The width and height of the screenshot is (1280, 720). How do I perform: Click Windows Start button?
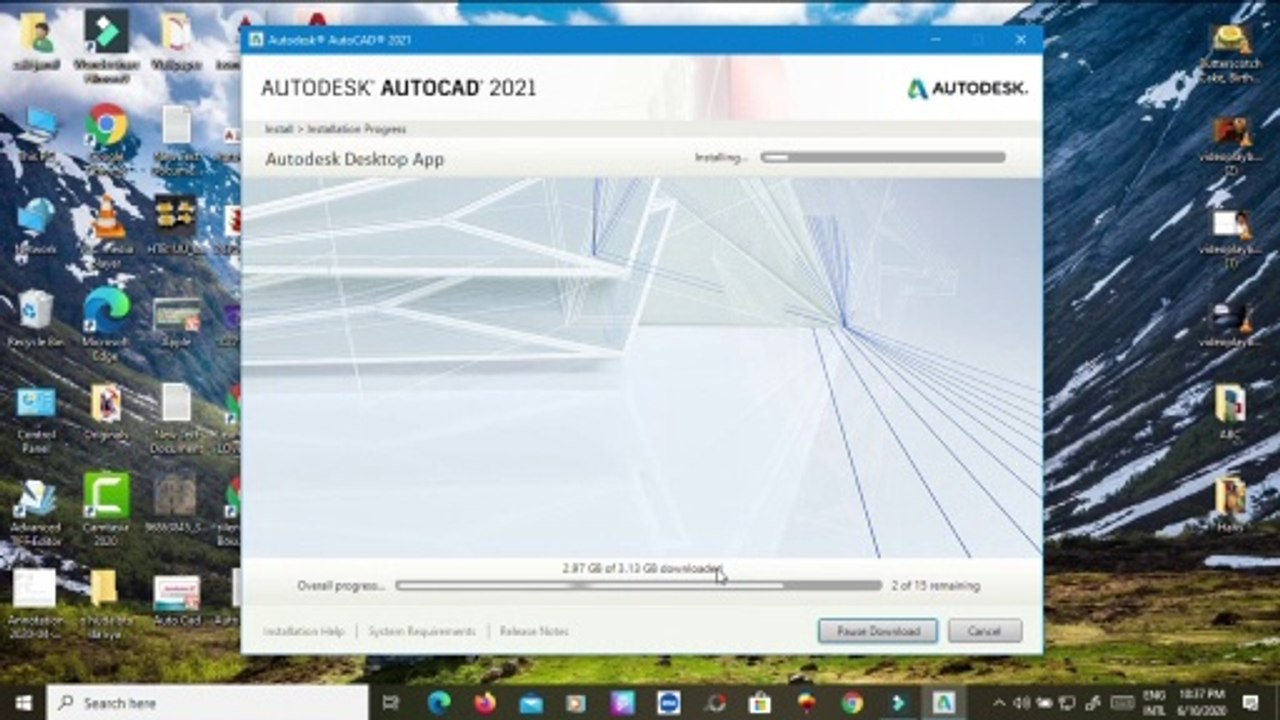click(23, 703)
